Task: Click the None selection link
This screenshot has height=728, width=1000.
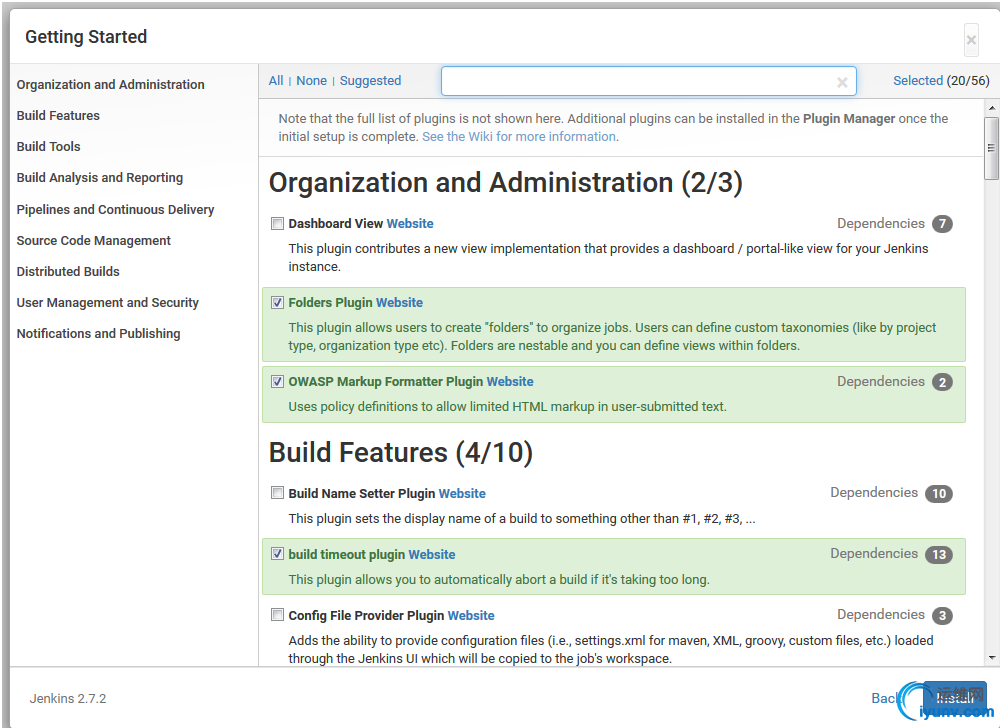Action: pos(311,81)
